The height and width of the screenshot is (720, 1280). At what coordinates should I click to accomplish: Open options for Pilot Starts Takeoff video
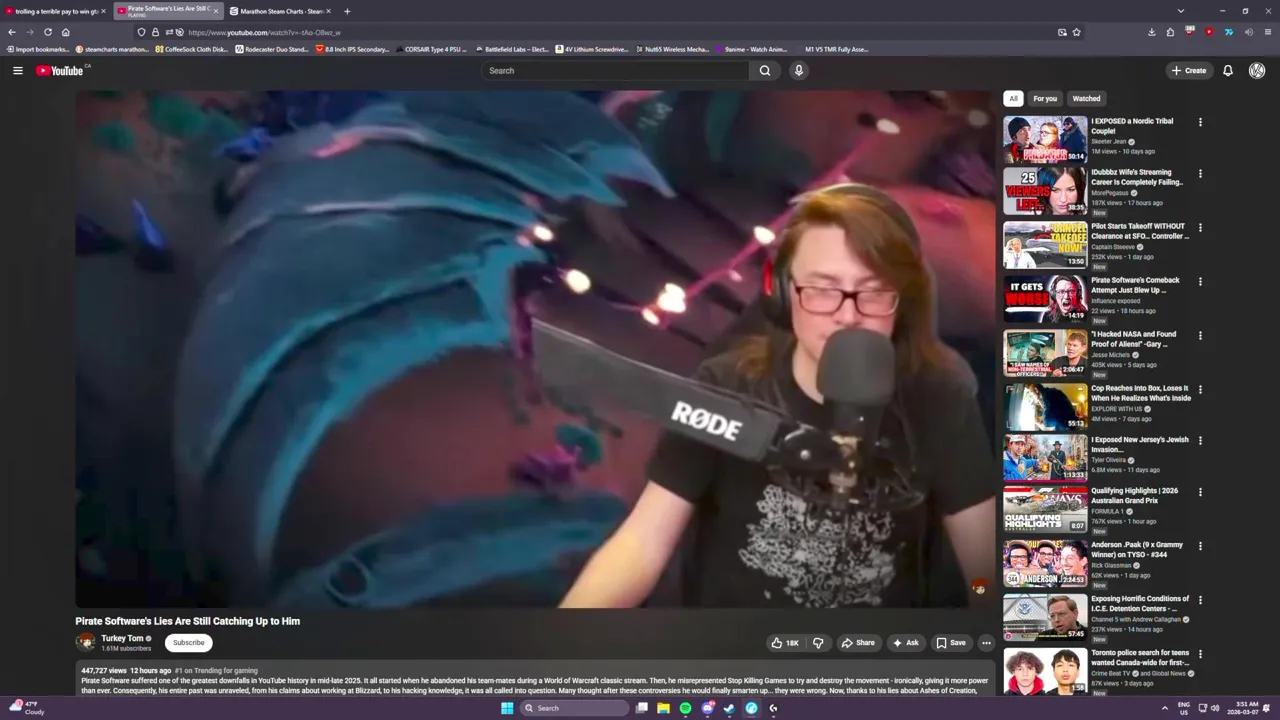[x=1200, y=228]
